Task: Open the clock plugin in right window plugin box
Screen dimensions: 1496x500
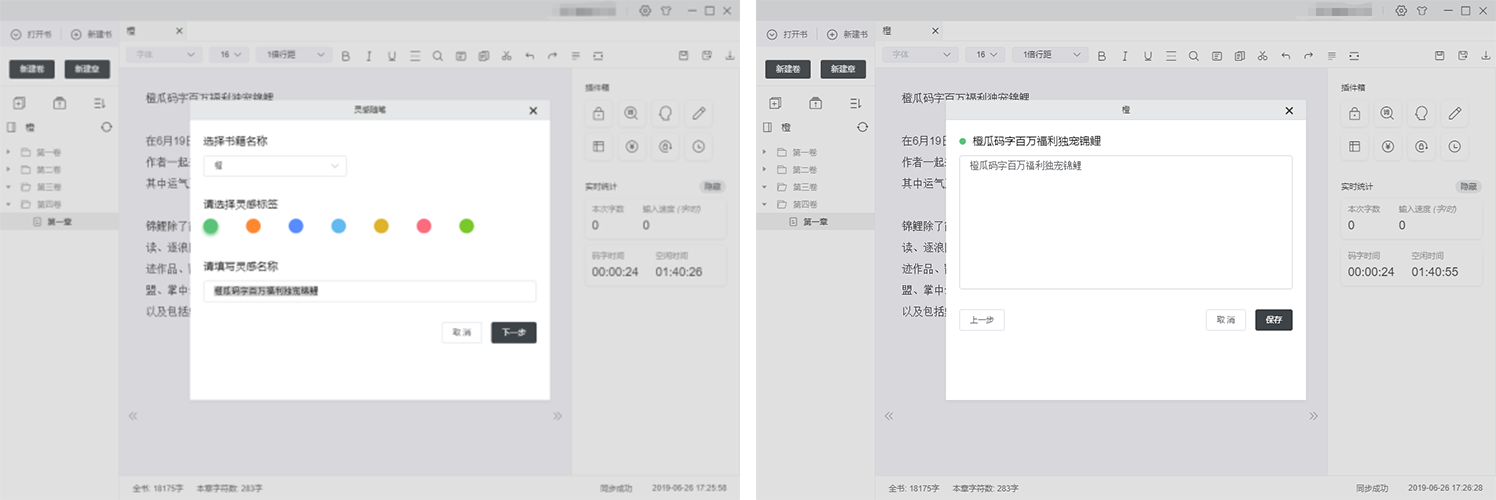Action: coord(1455,146)
